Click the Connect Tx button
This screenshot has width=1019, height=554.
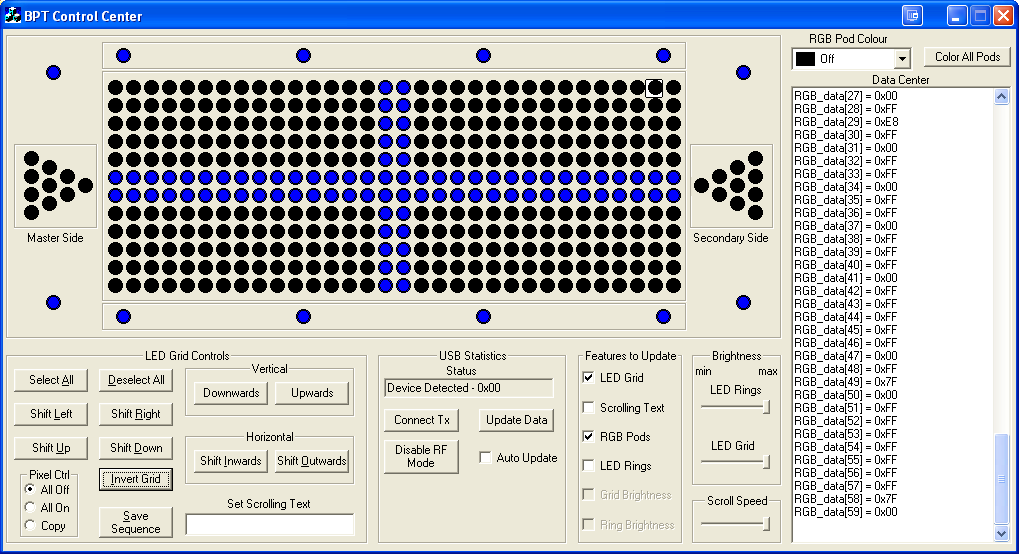(x=421, y=420)
